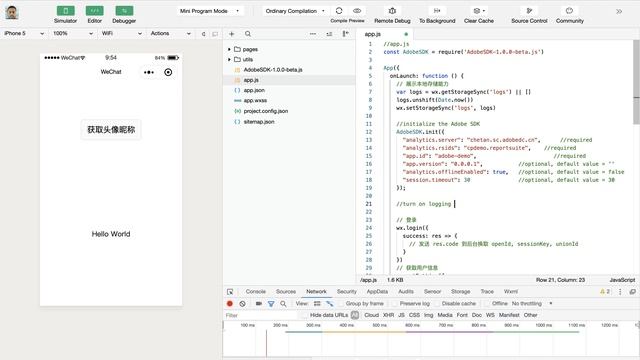Image resolution: width=640 pixels, height=360 pixels.
Task: Click the file tree search icon
Action: [248, 34]
